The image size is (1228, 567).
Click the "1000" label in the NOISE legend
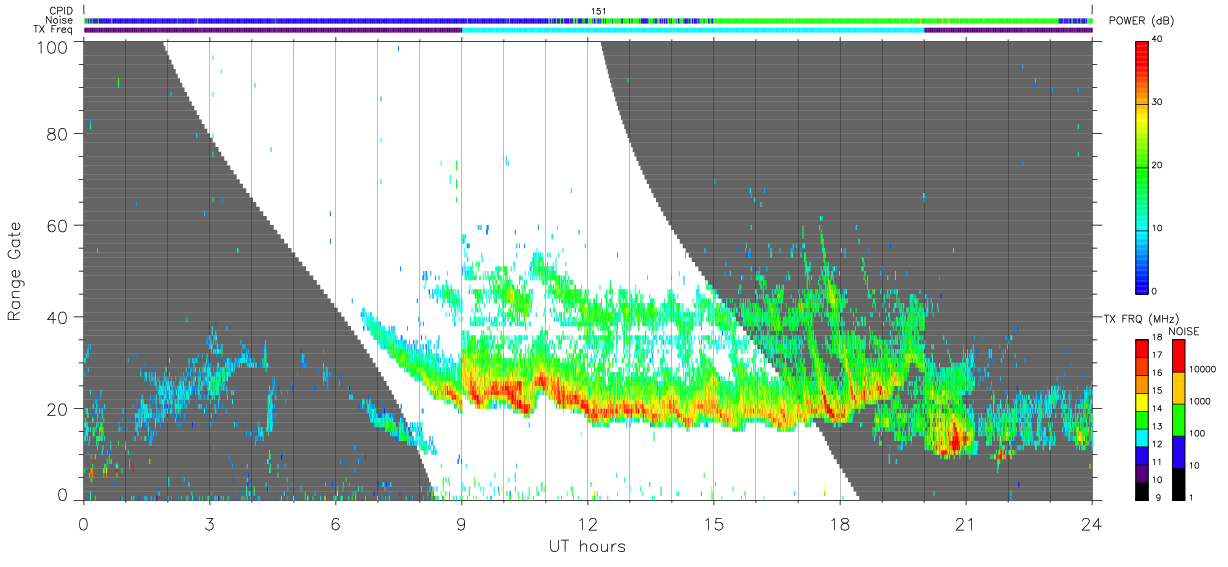point(1199,402)
